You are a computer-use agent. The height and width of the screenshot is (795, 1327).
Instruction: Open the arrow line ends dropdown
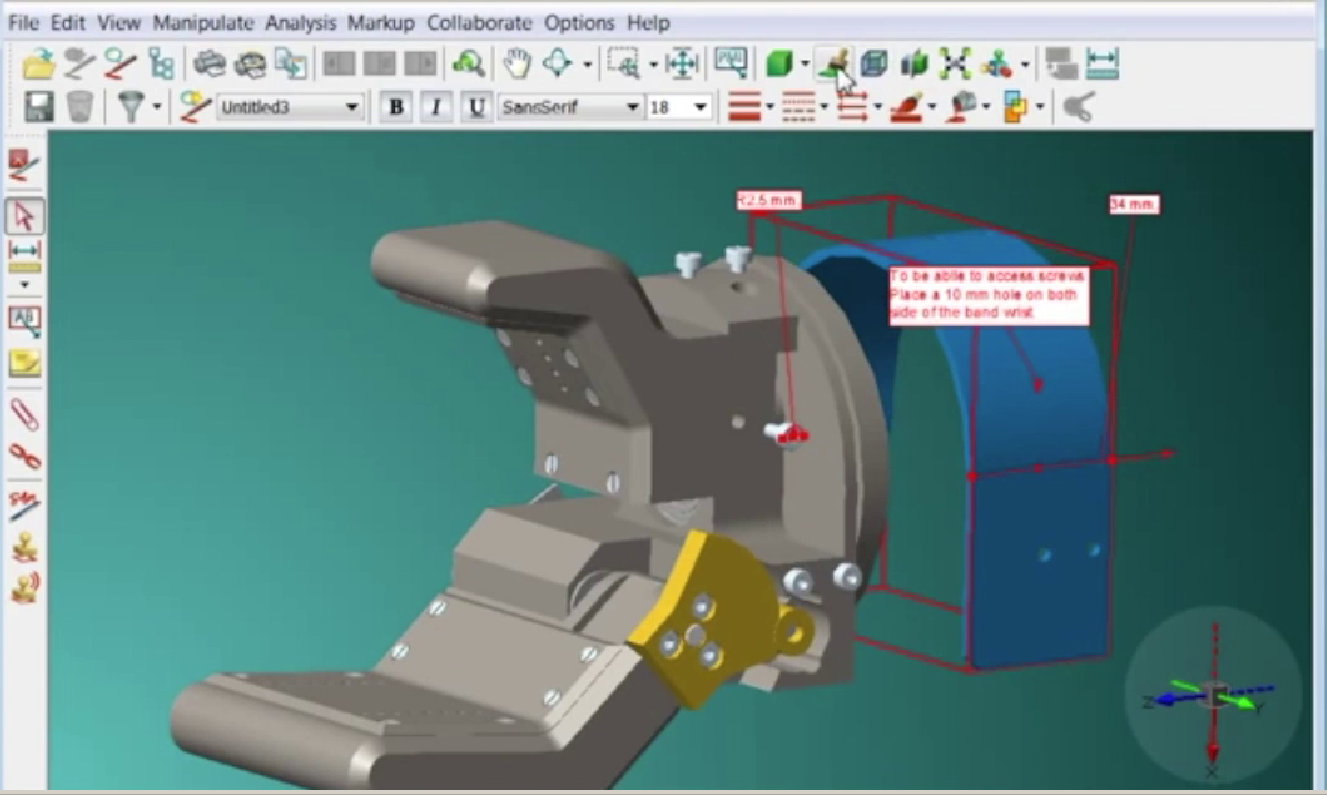coord(877,106)
